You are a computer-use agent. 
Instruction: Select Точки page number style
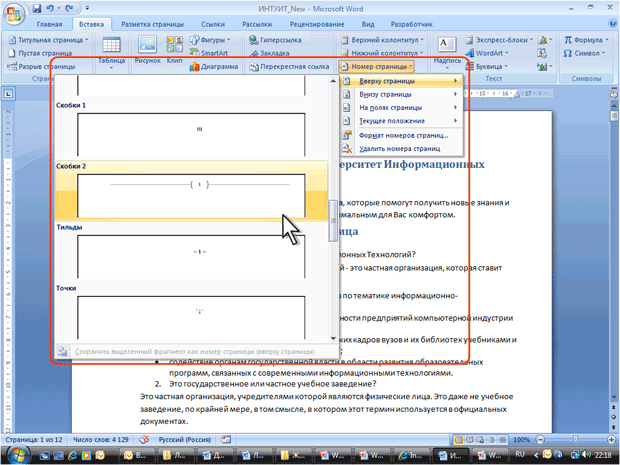191,312
